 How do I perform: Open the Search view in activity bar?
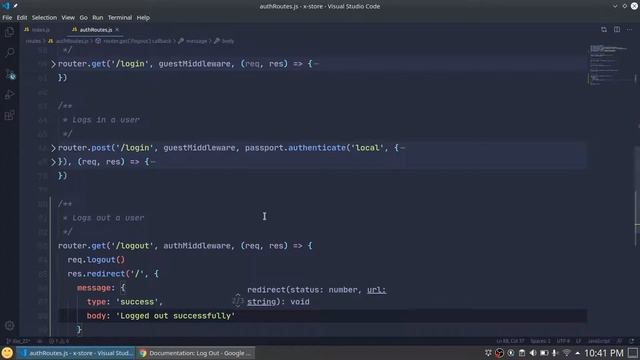click(9, 53)
